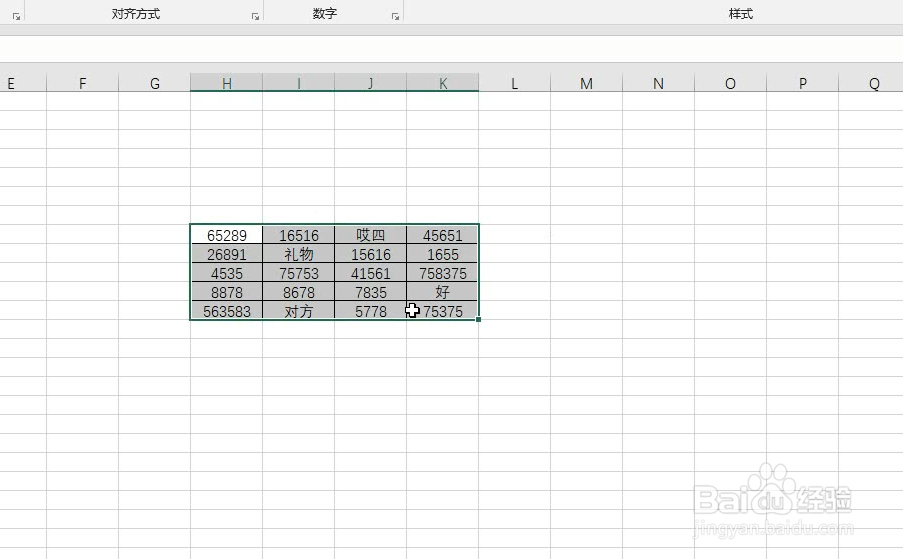The width and height of the screenshot is (903, 559).
Task: Click the cell containing 758375
Action: [442, 272]
